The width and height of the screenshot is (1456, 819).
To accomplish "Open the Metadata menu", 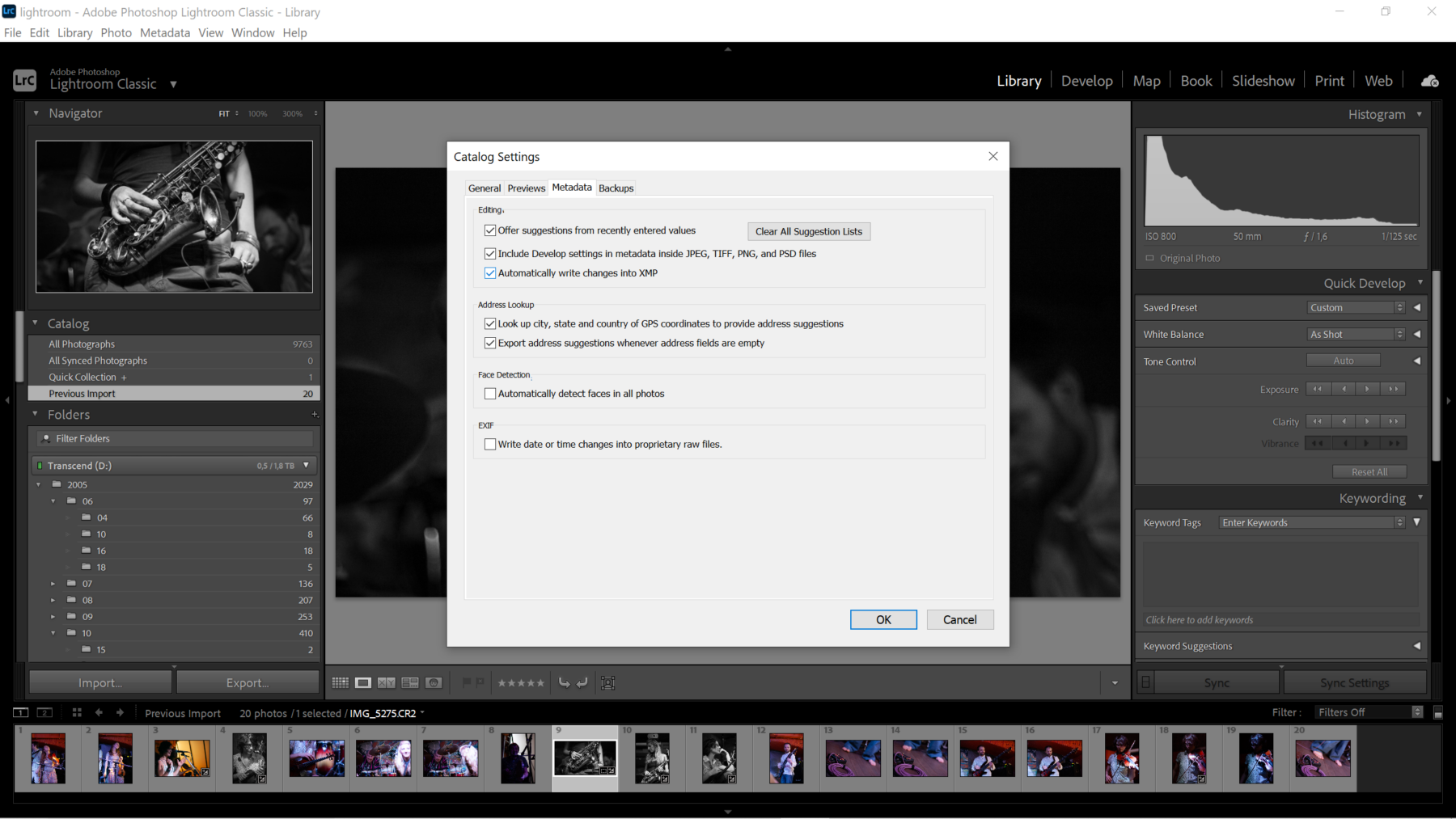I will (x=165, y=32).
